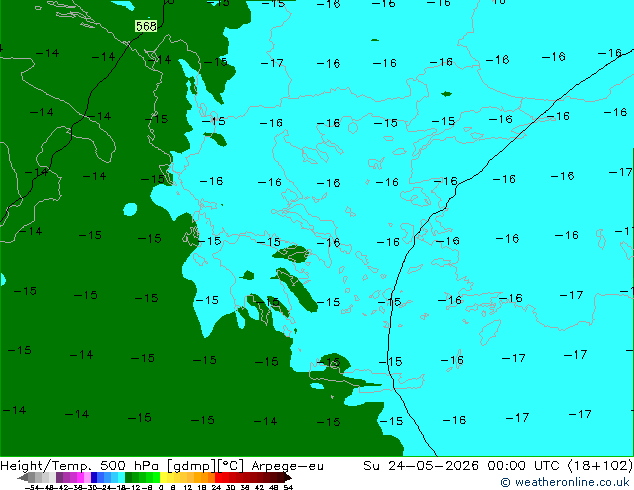Click the dark gray swatch in the legend

(32, 477)
